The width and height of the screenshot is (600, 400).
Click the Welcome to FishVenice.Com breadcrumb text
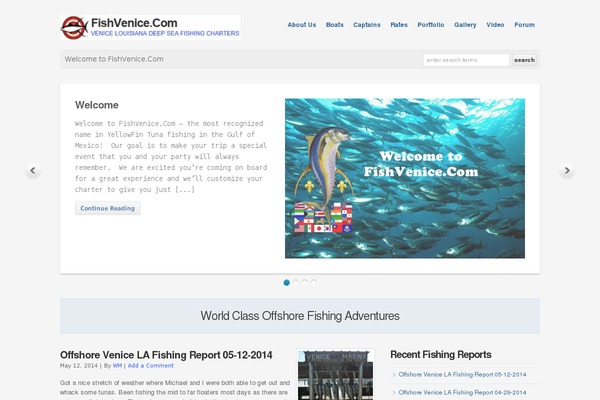114,59
